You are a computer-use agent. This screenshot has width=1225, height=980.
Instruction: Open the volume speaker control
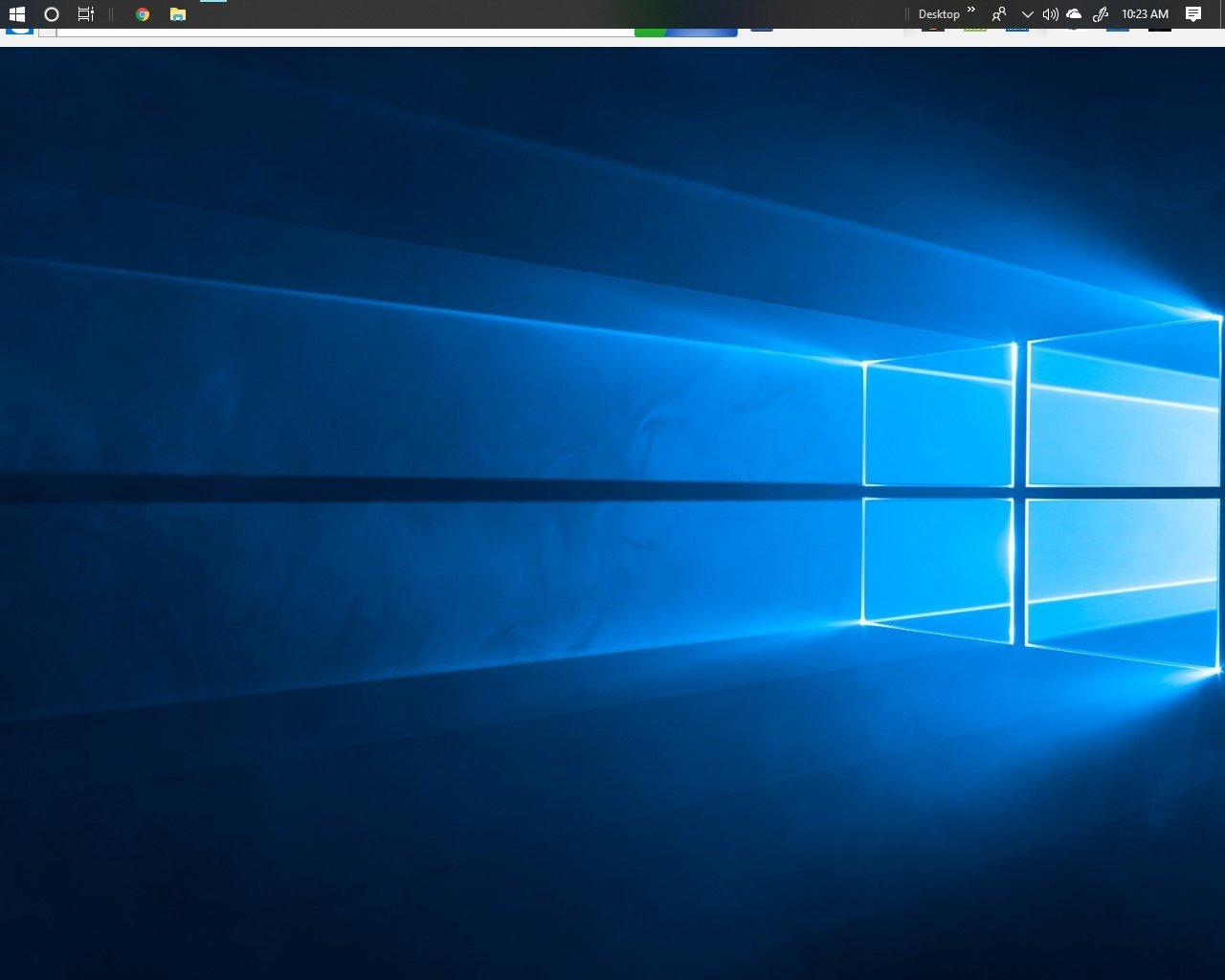[1050, 14]
